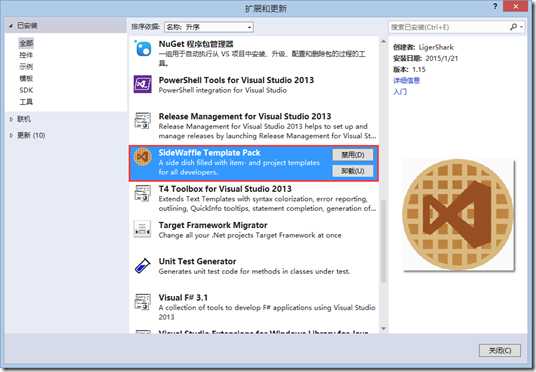Click the 创建者: LigerShark text
Image resolution: width=536 pixels, height=372 pixels.
pos(424,47)
